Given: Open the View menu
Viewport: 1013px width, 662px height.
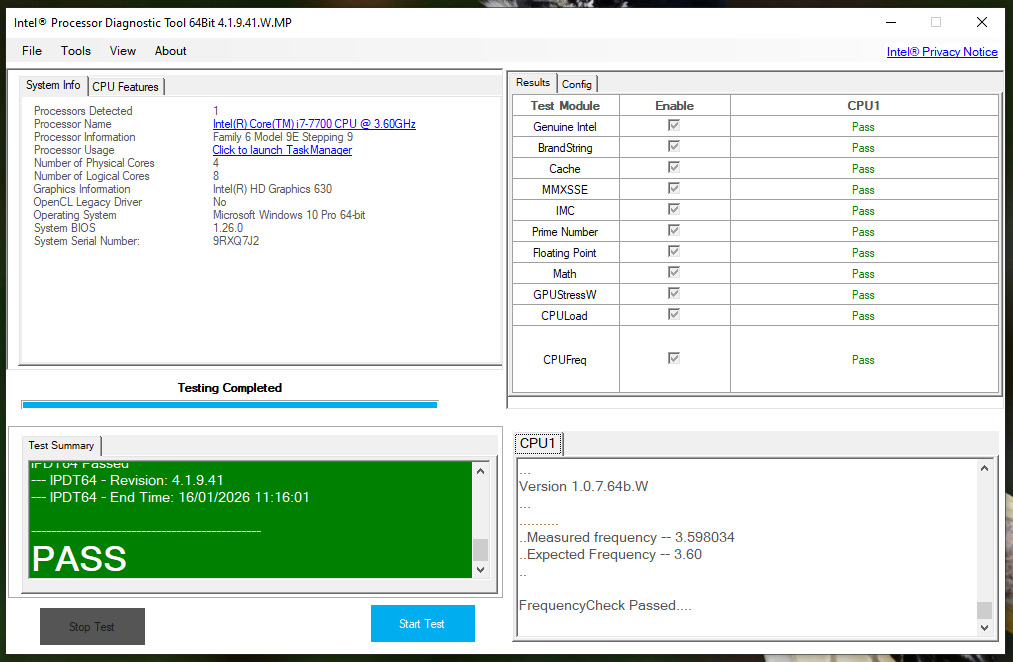Looking at the screenshot, I should tap(123, 51).
